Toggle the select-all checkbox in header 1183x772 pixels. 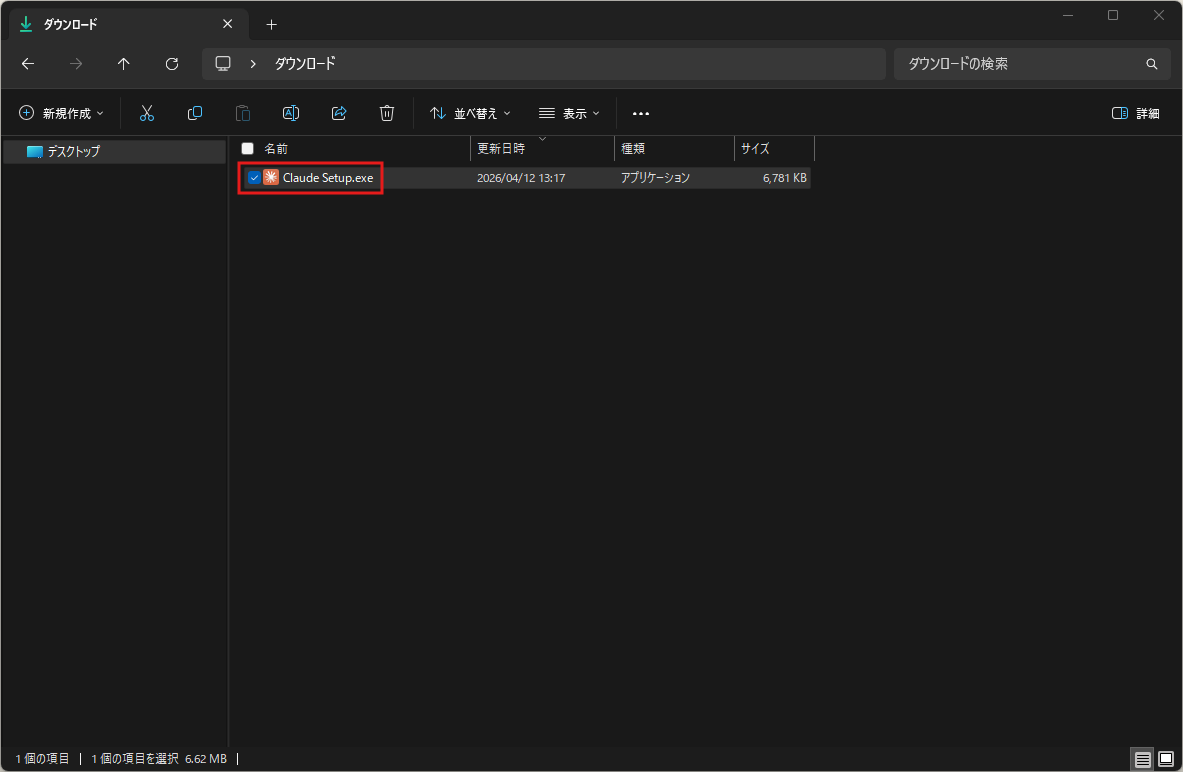248,148
